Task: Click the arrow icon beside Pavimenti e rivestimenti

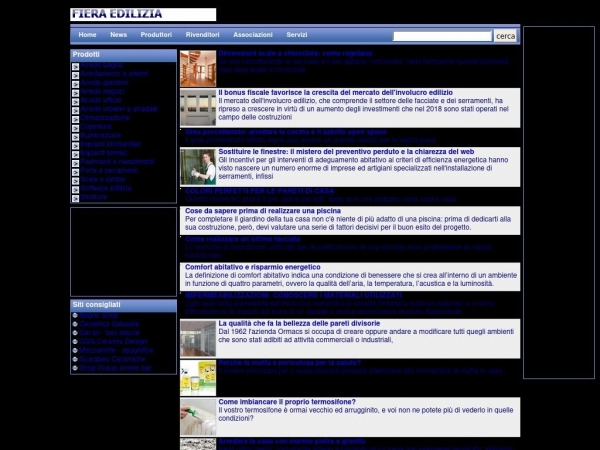Action: point(75,163)
